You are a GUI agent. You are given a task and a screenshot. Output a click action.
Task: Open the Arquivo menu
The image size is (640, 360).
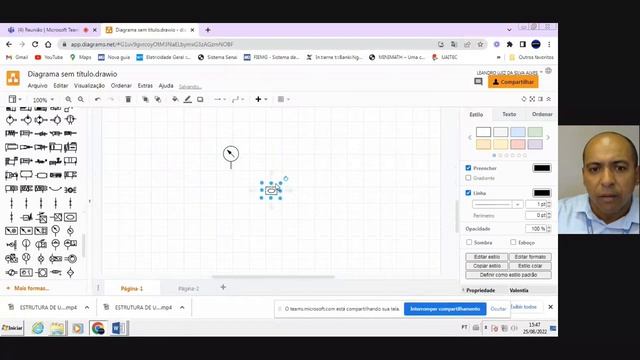(38, 86)
